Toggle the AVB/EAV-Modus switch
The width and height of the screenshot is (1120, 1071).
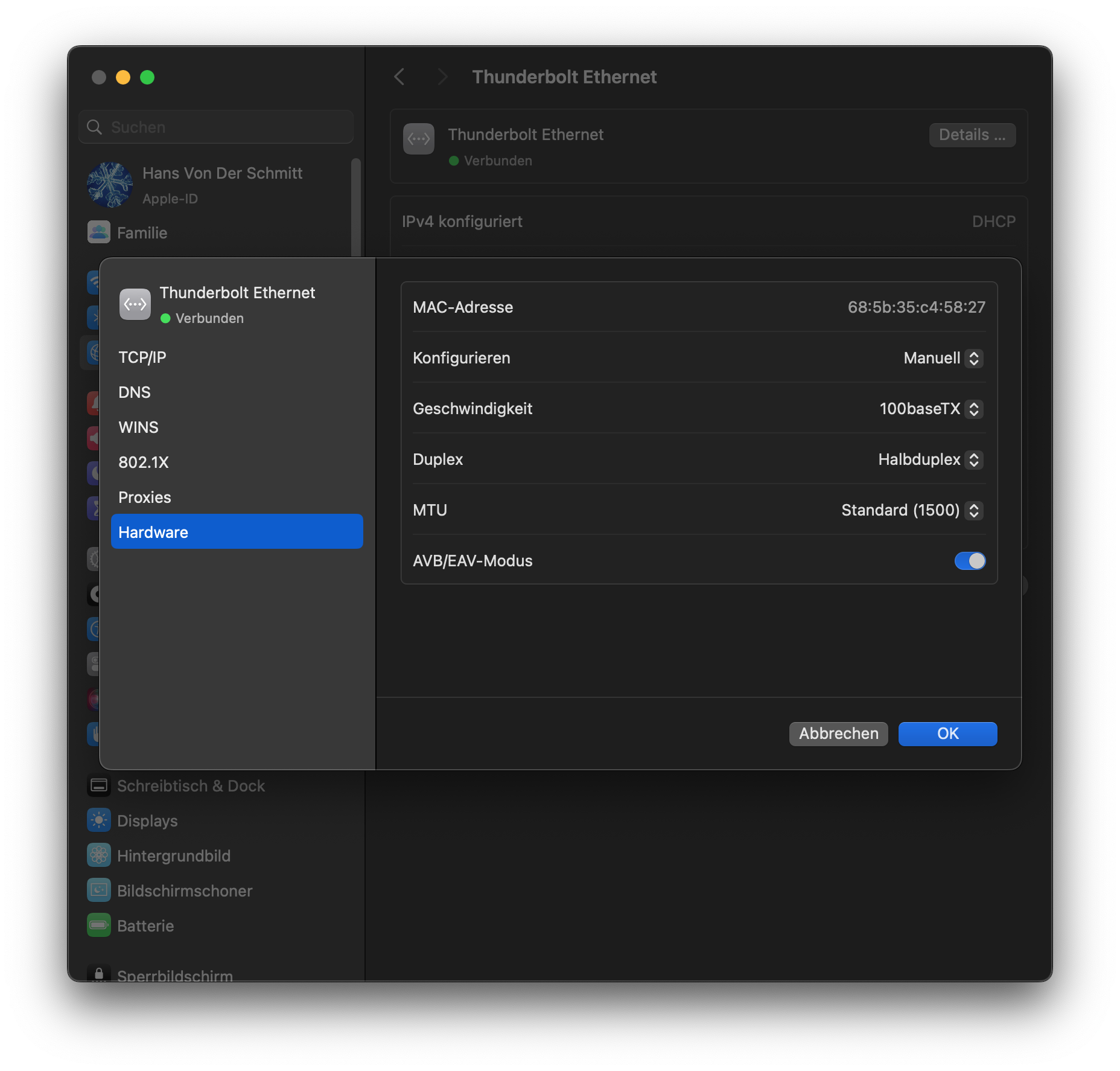(970, 561)
